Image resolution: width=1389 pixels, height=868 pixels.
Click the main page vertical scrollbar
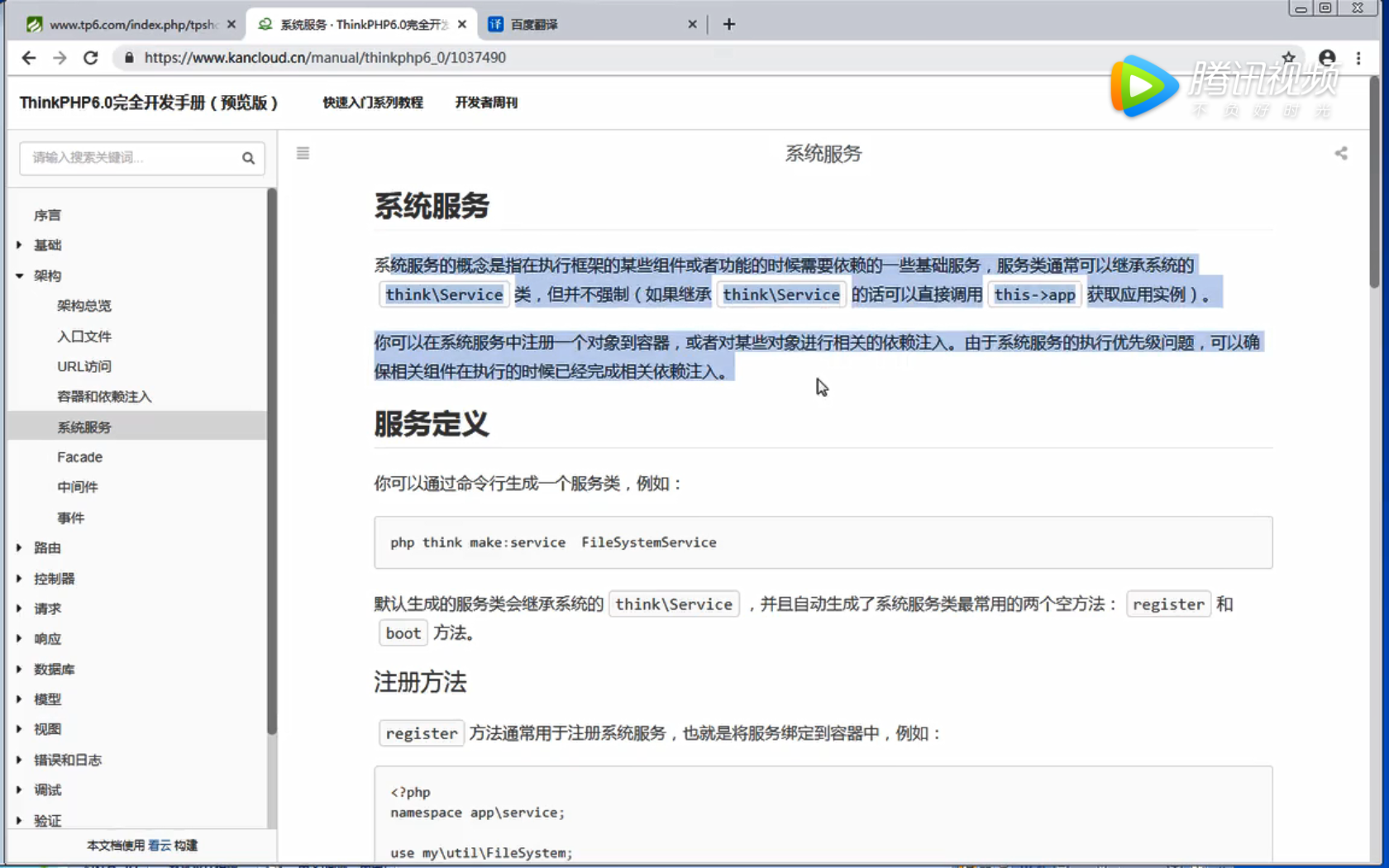pyautogui.click(x=1373, y=182)
